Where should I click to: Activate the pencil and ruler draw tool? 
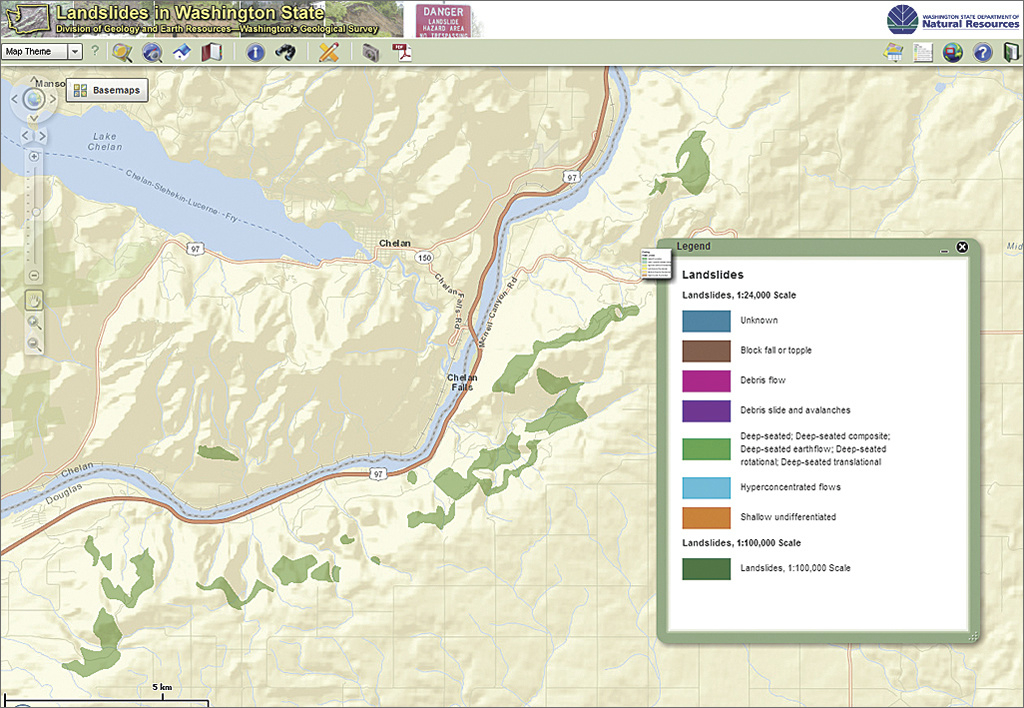328,53
